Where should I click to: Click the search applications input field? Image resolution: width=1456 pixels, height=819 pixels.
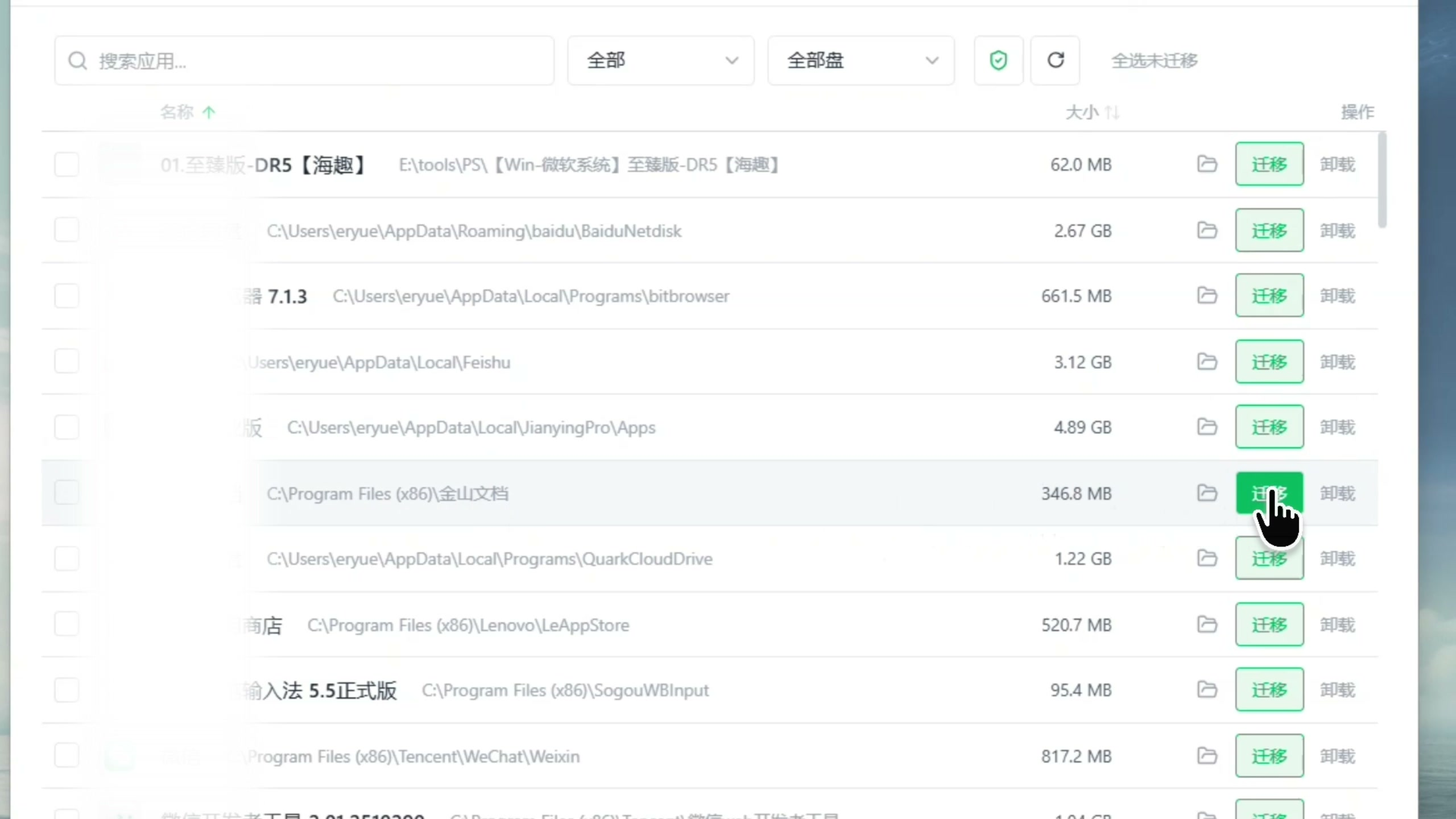click(x=304, y=60)
